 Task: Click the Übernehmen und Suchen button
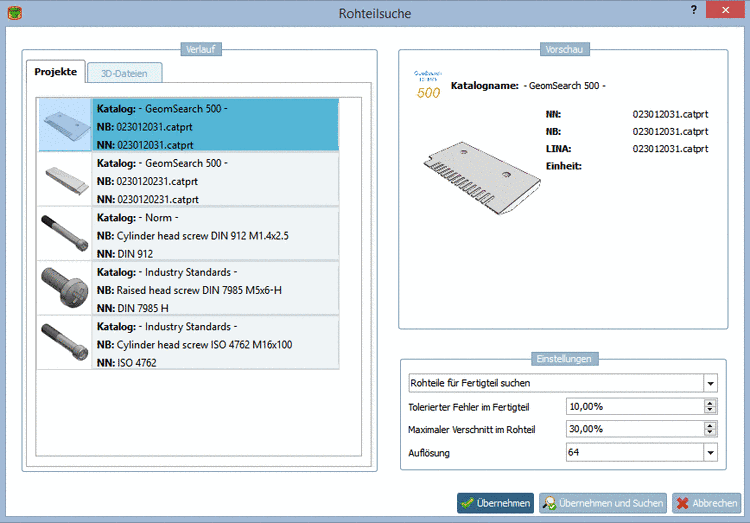coord(603,503)
